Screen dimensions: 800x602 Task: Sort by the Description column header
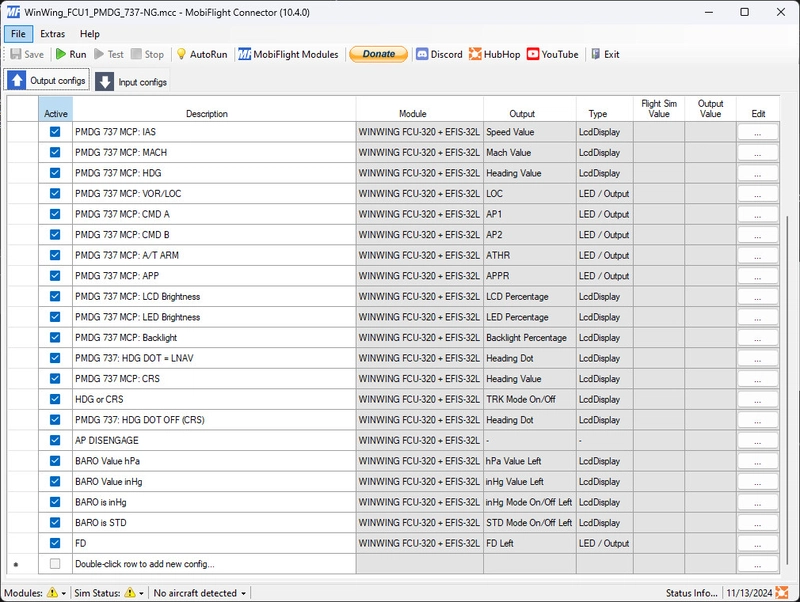tap(207, 114)
